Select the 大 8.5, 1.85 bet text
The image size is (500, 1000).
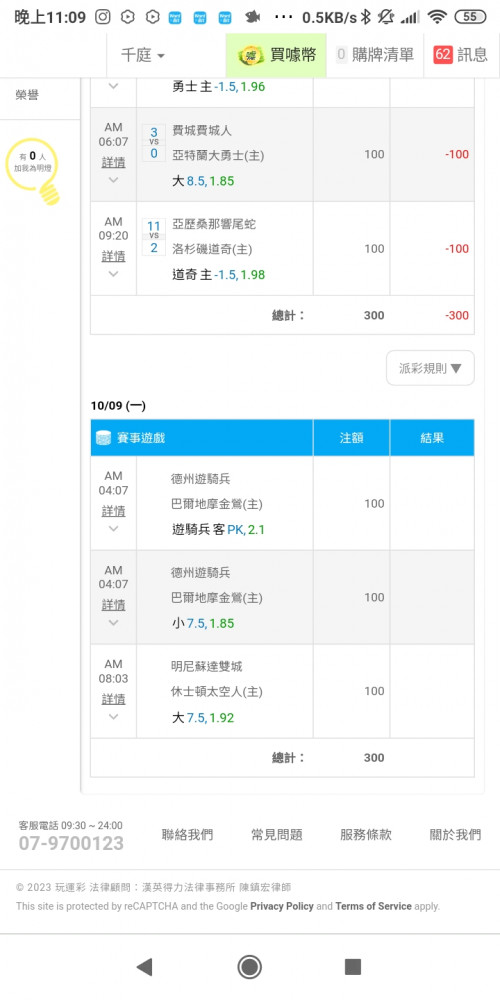(203, 181)
